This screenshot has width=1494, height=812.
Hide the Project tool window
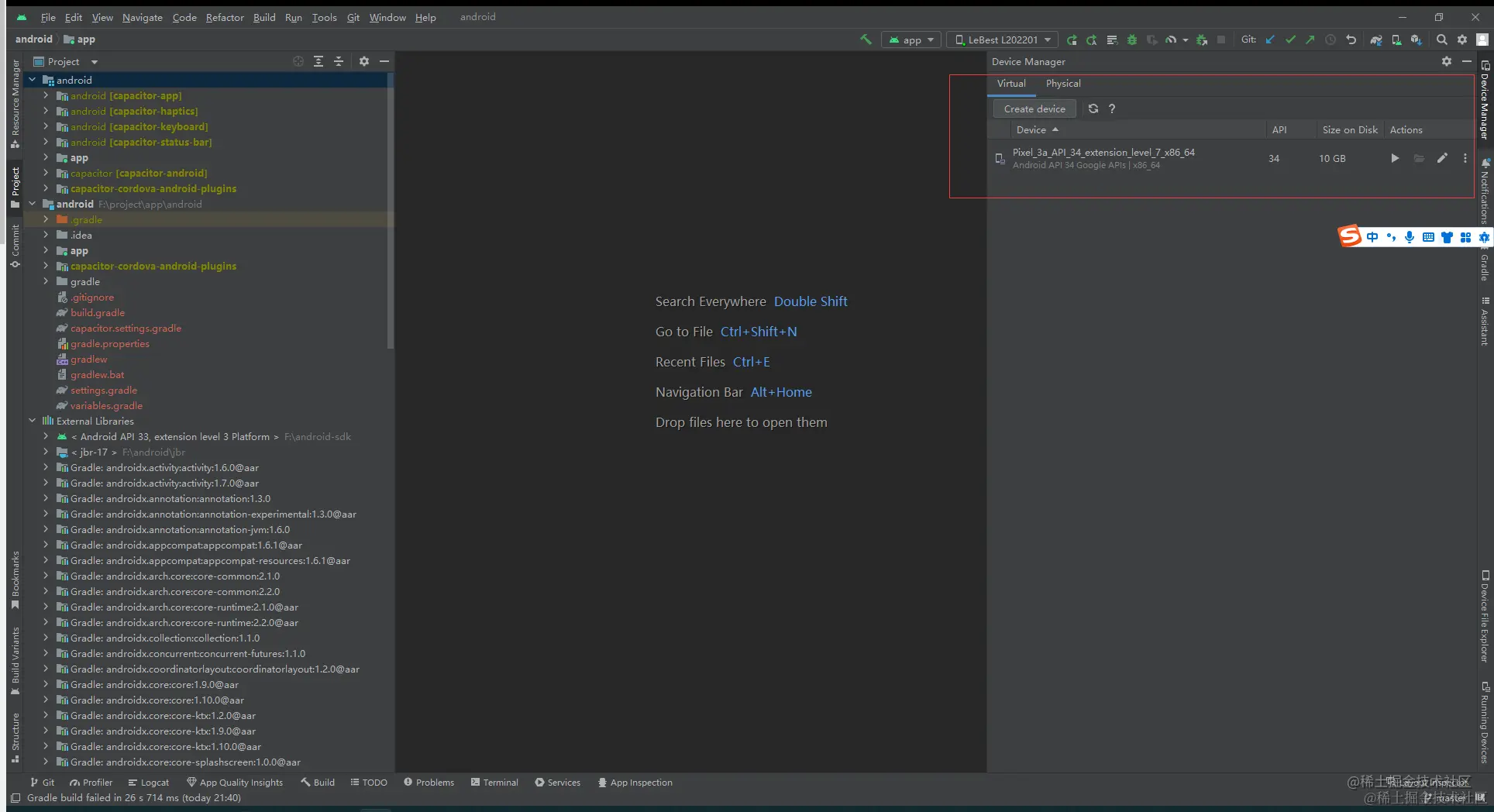coord(384,61)
